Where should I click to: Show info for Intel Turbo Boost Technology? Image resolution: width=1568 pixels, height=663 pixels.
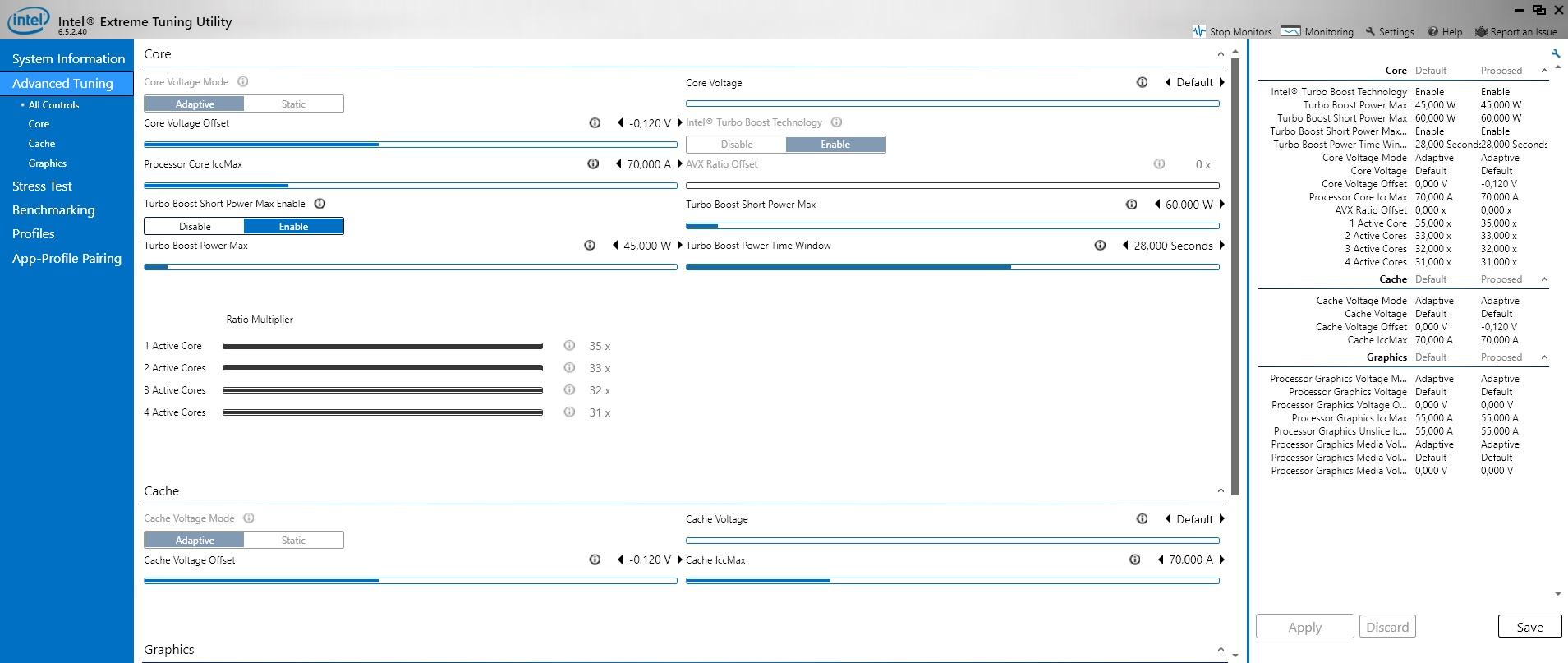pyautogui.click(x=836, y=122)
